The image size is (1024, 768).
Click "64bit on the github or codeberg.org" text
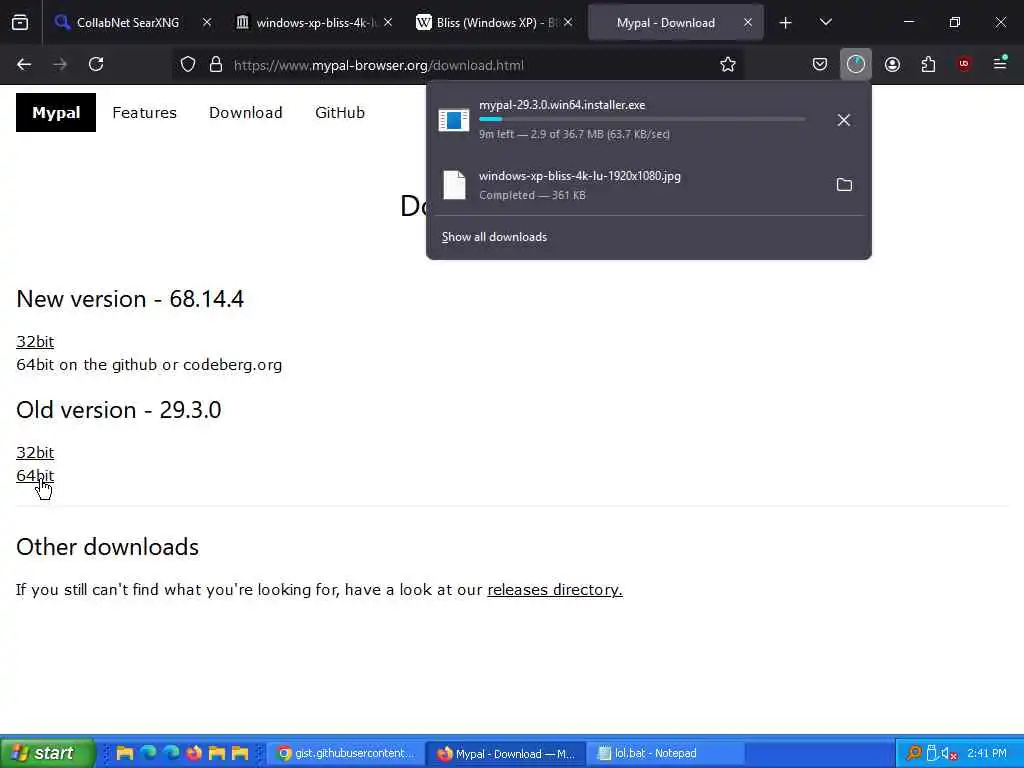[x=150, y=364]
